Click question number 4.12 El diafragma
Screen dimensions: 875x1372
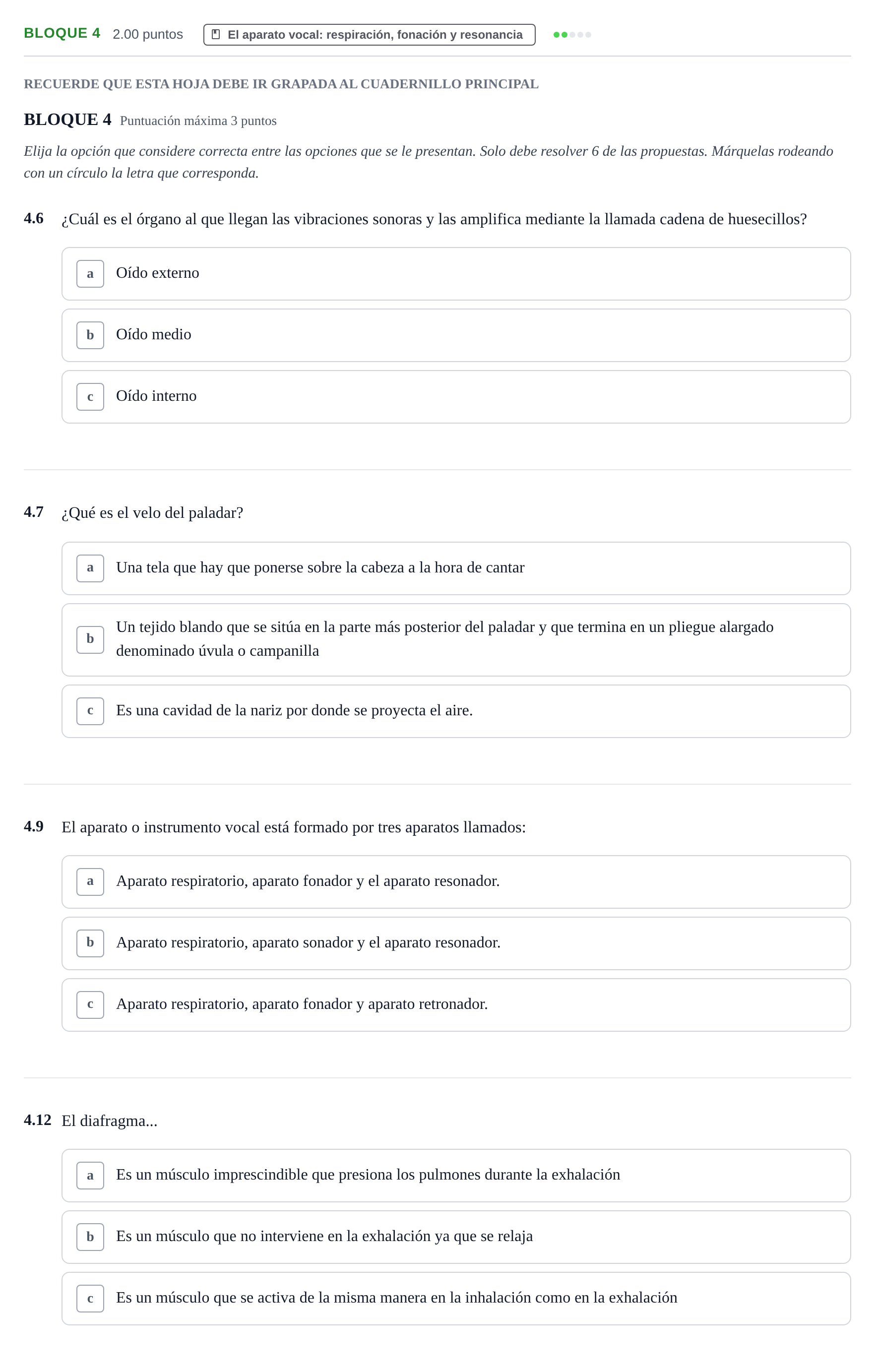(38, 1120)
